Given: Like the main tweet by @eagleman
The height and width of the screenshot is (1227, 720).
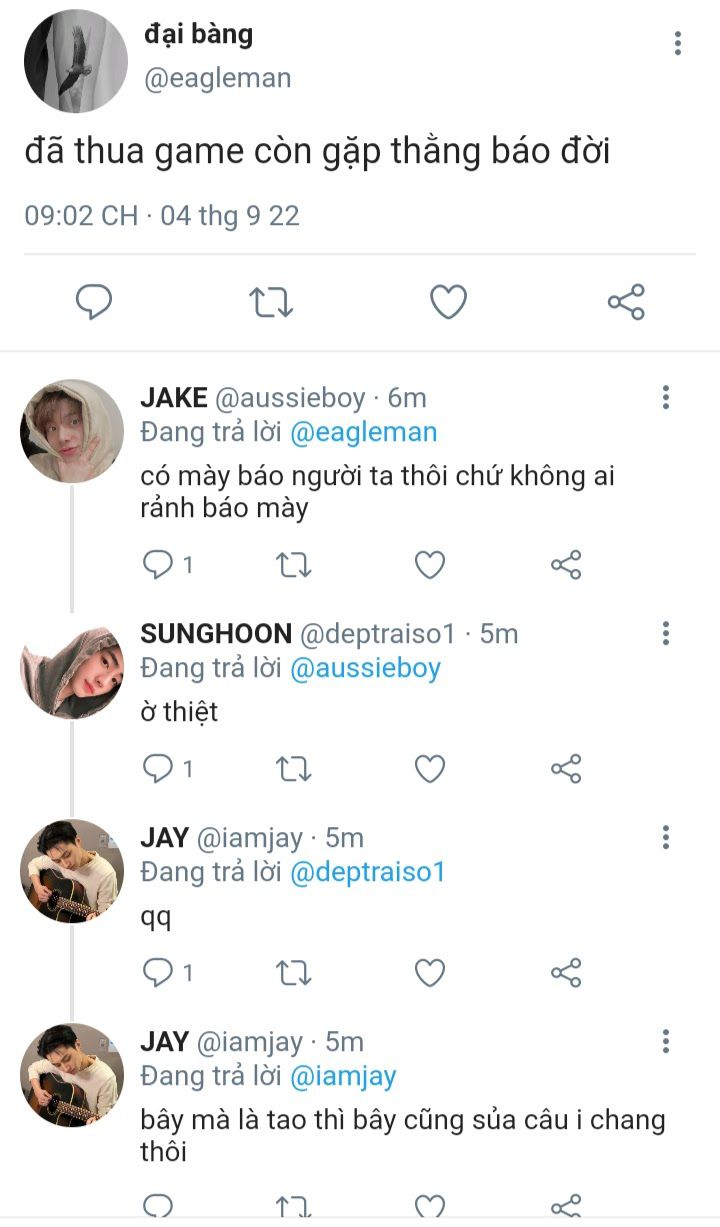Looking at the screenshot, I should (x=448, y=301).
